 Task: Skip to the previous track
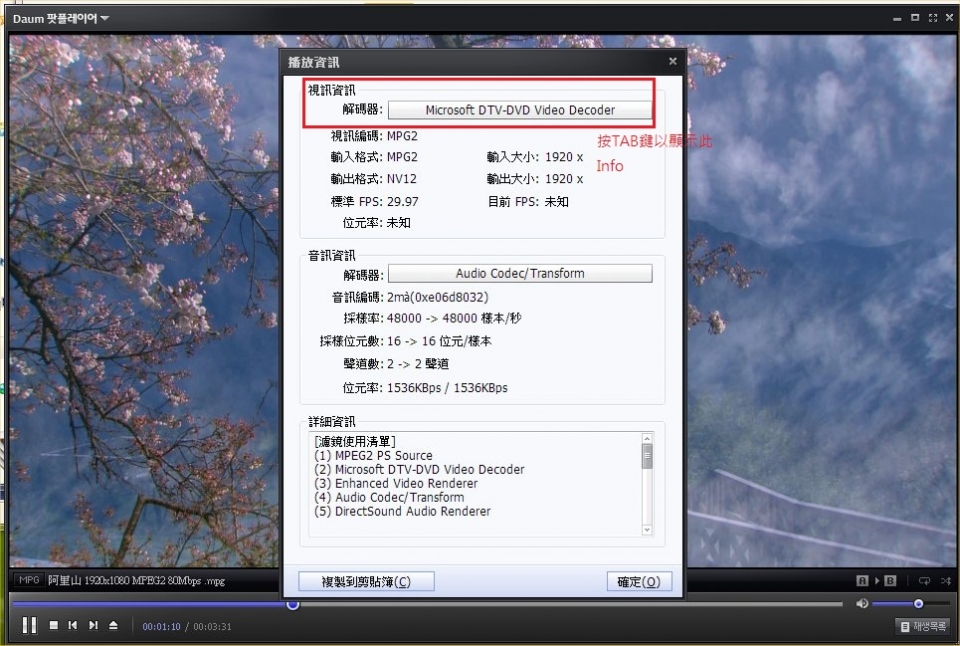tap(73, 626)
